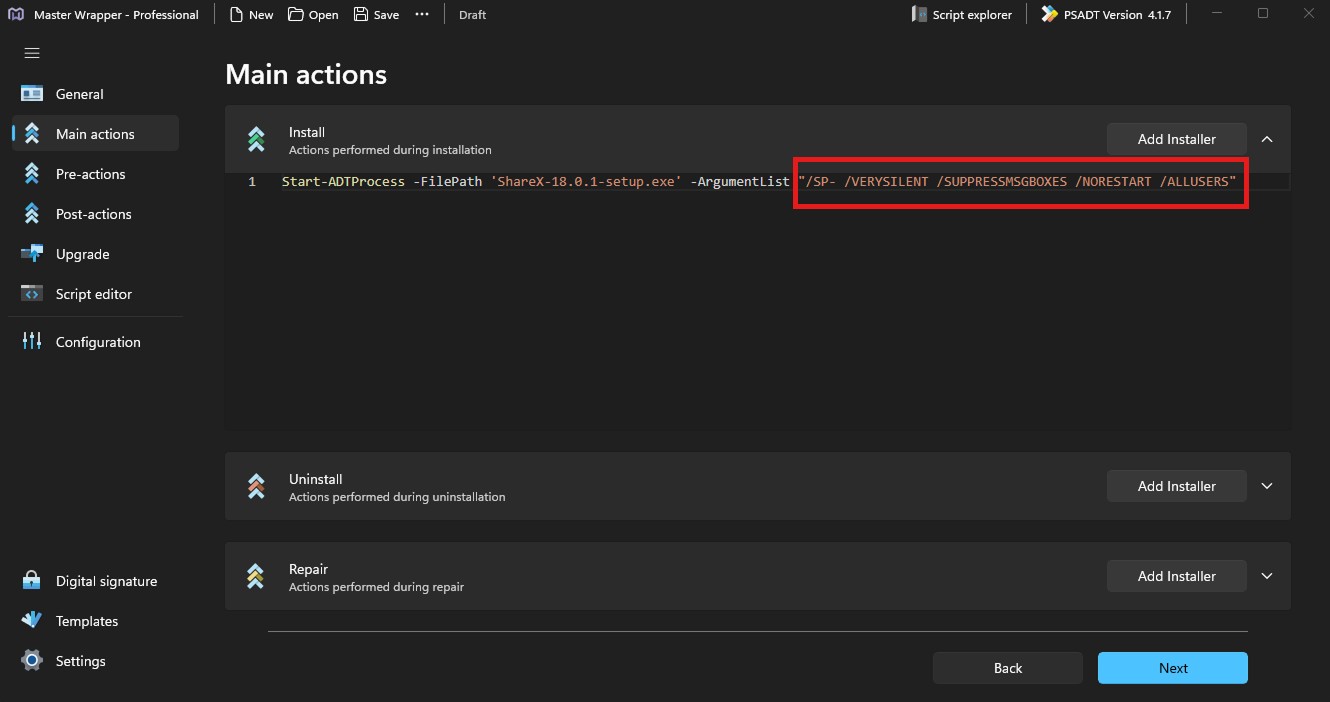Viewport: 1330px width, 702px height.
Task: Expand the Repair section chevron
Action: tap(1267, 576)
